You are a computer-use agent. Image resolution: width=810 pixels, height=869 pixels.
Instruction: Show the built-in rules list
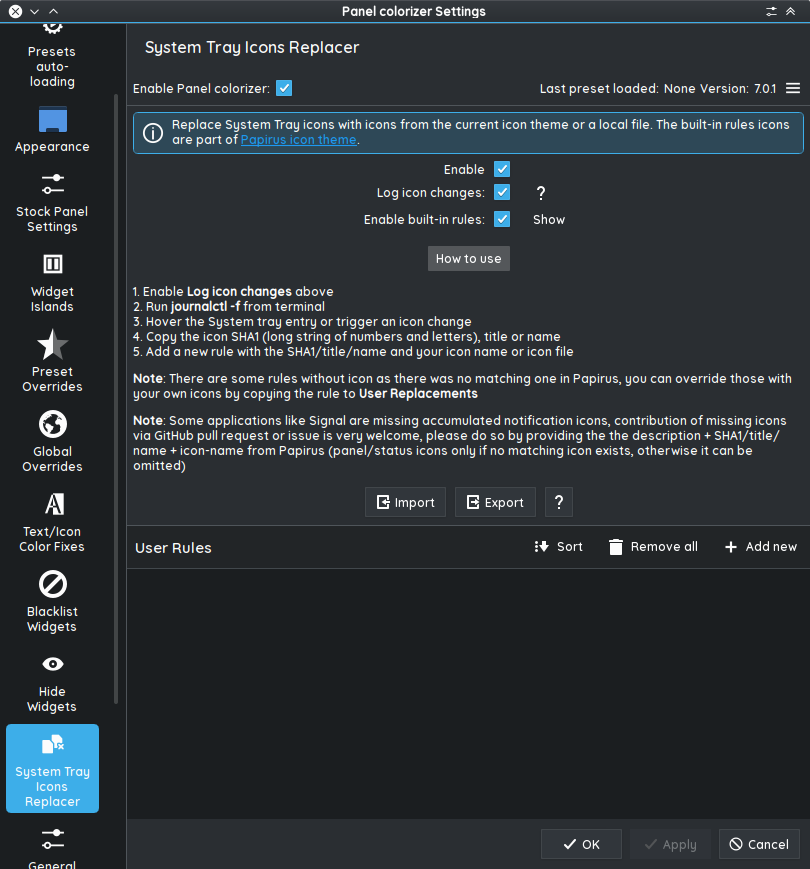pyautogui.click(x=548, y=219)
